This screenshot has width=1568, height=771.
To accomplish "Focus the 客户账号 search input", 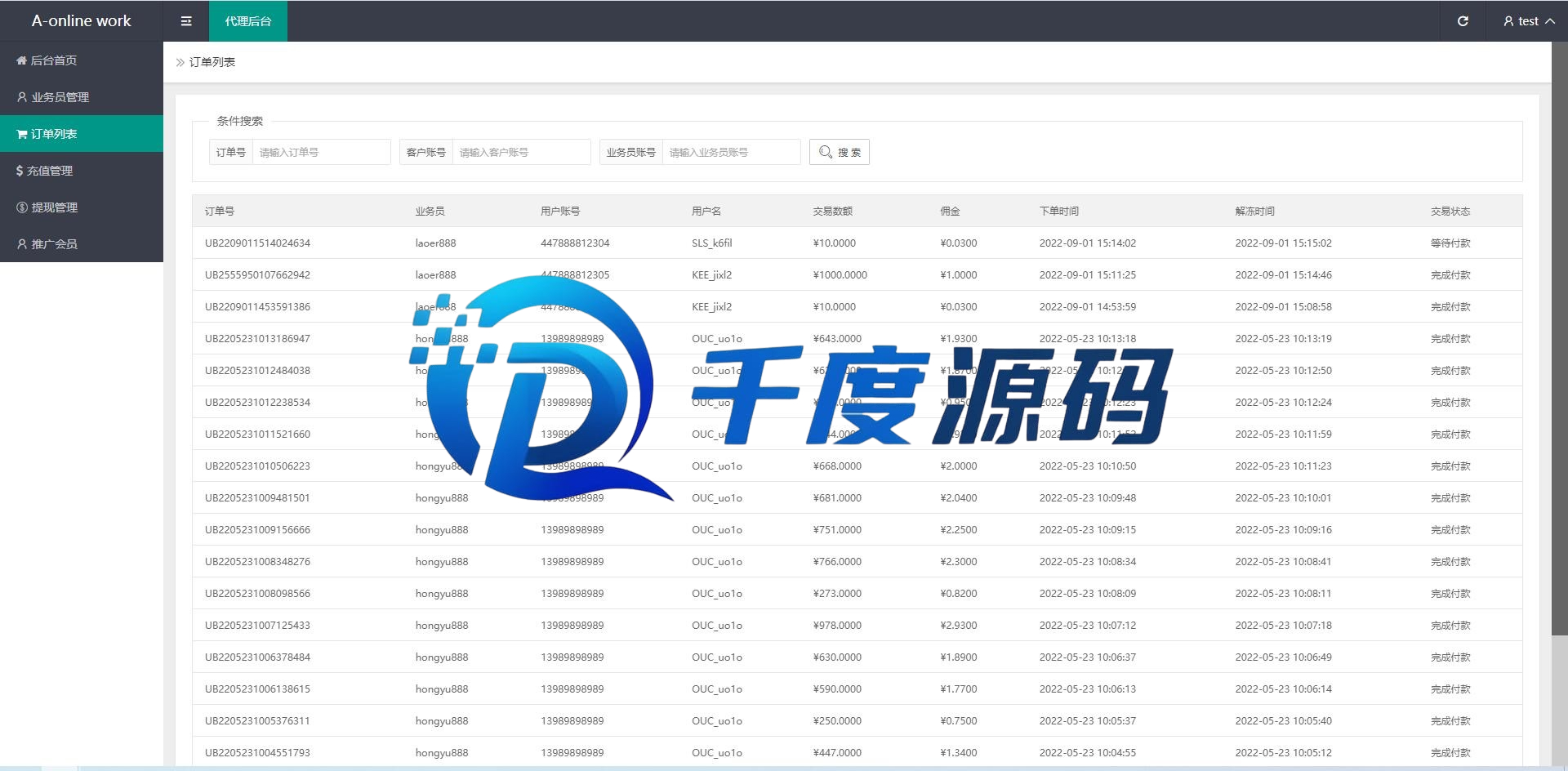I will (x=522, y=152).
